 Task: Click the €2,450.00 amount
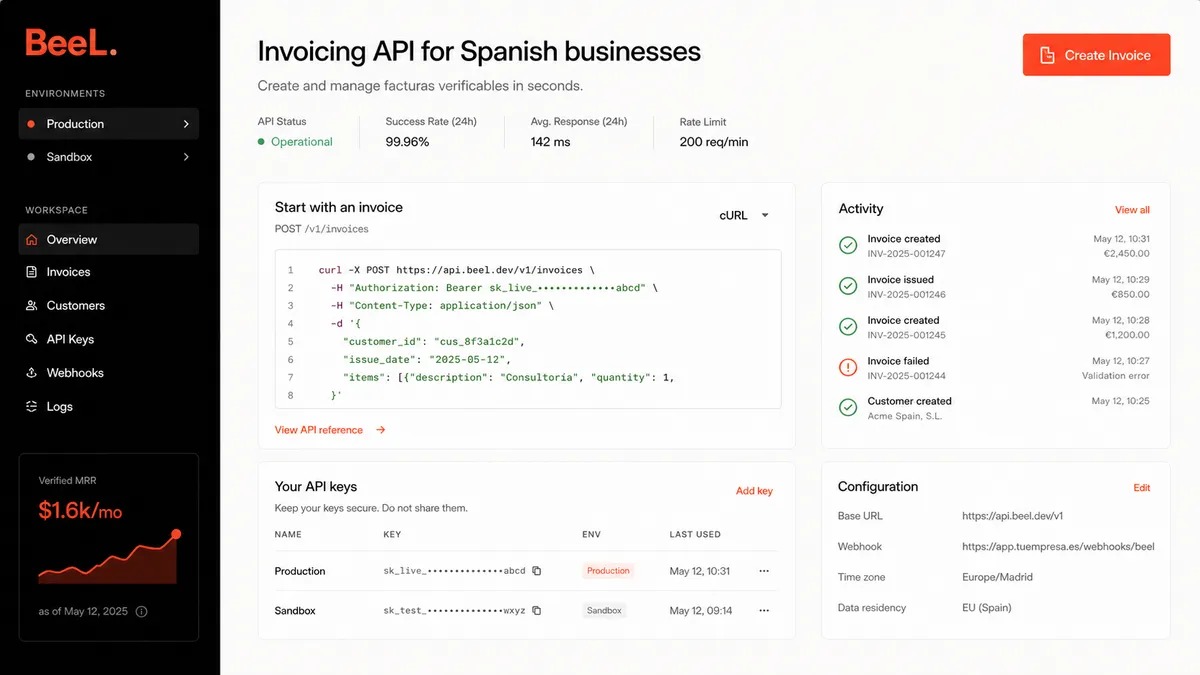1125,254
